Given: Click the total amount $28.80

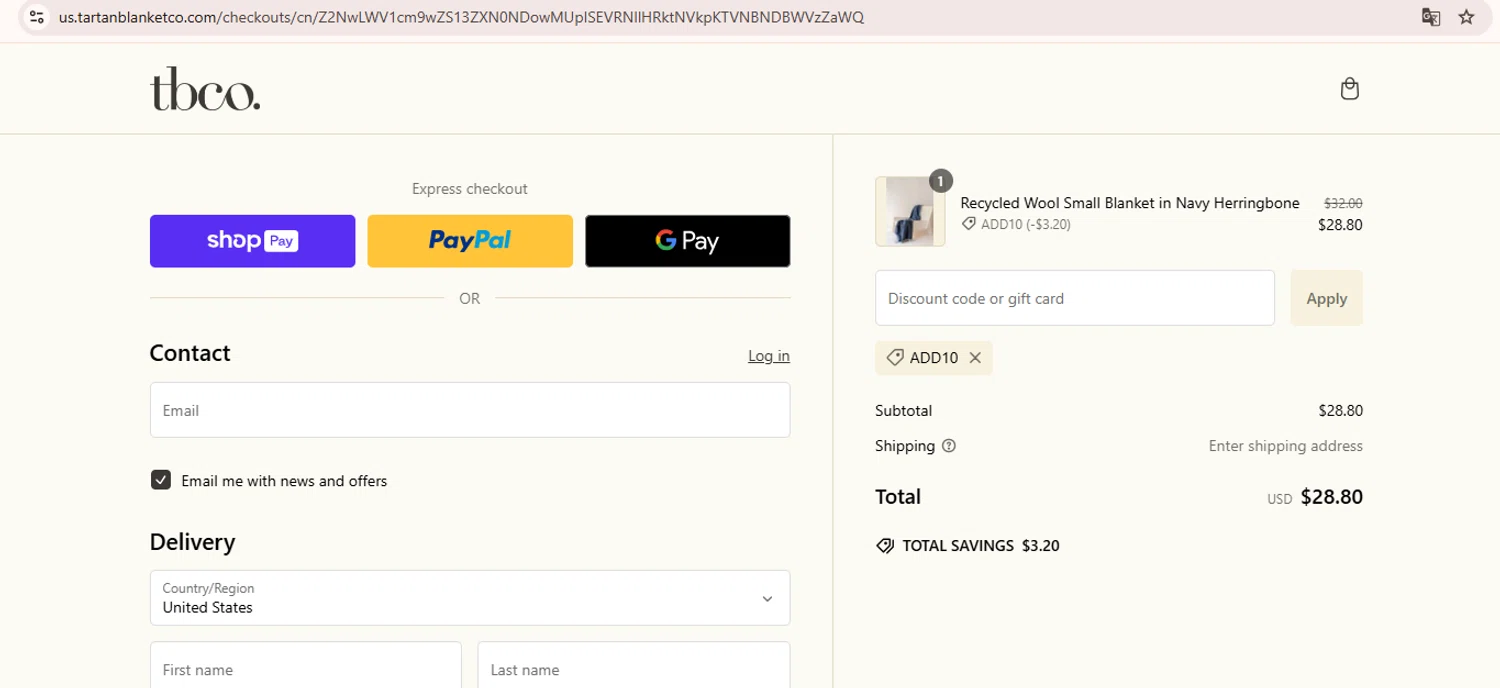Looking at the screenshot, I should coord(1331,497).
